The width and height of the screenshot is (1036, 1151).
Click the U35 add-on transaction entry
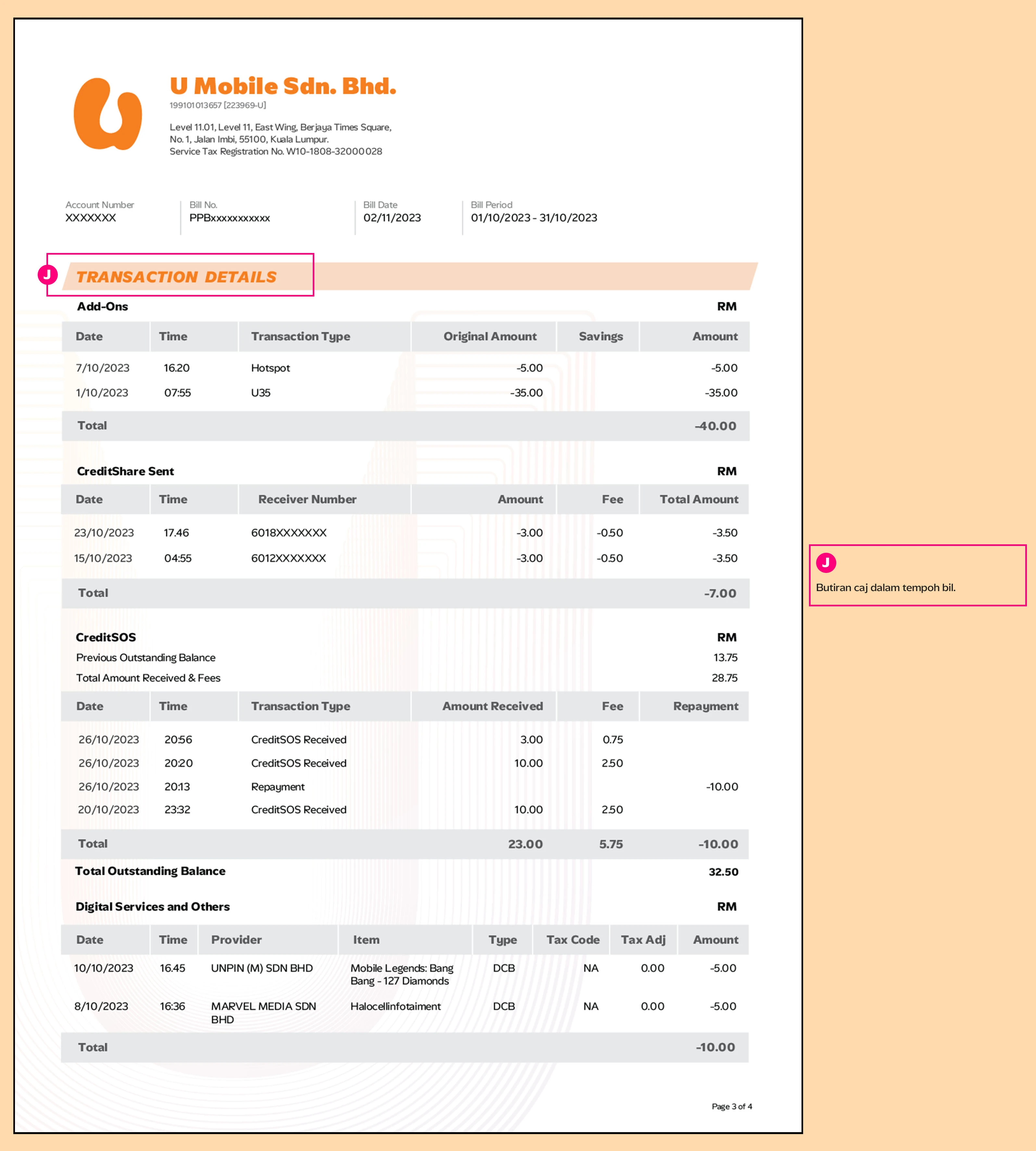click(x=261, y=393)
